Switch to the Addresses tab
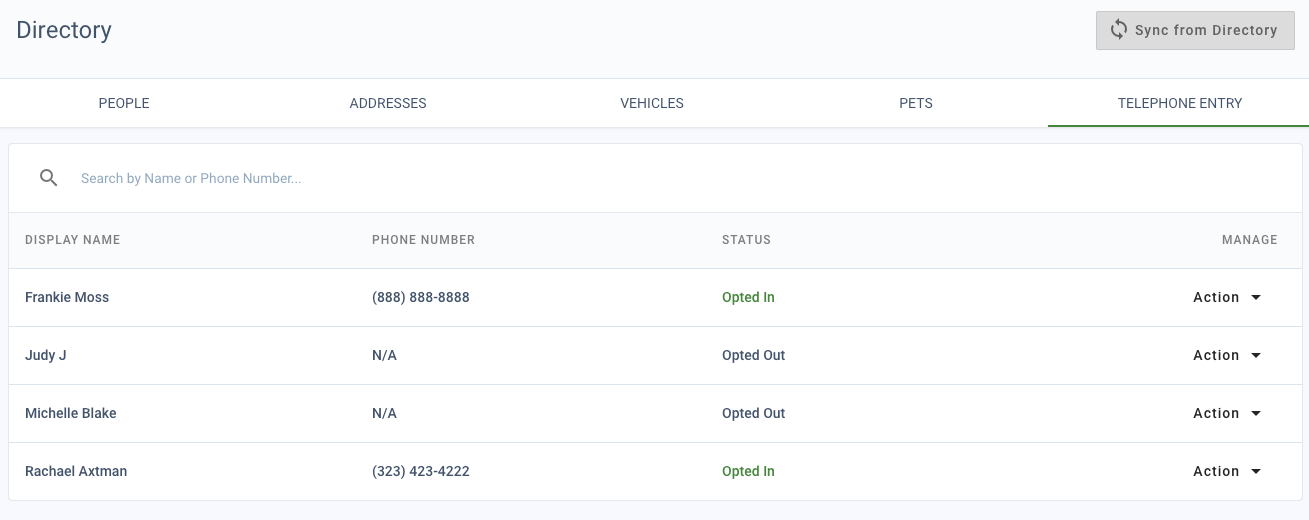Image resolution: width=1309 pixels, height=520 pixels. (388, 103)
